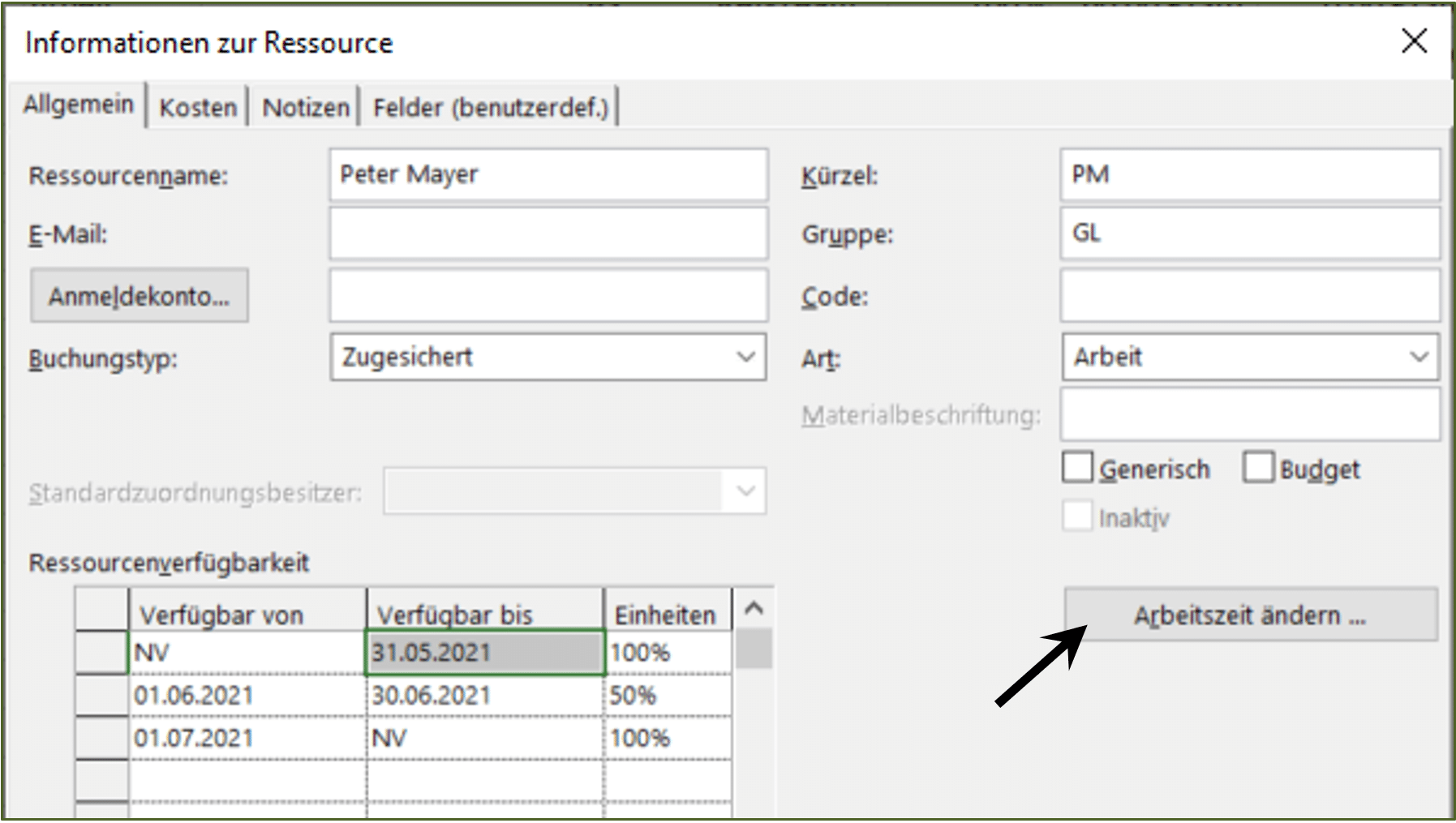Select the 01.07.2021 Verfügbar von cell

coord(247,738)
